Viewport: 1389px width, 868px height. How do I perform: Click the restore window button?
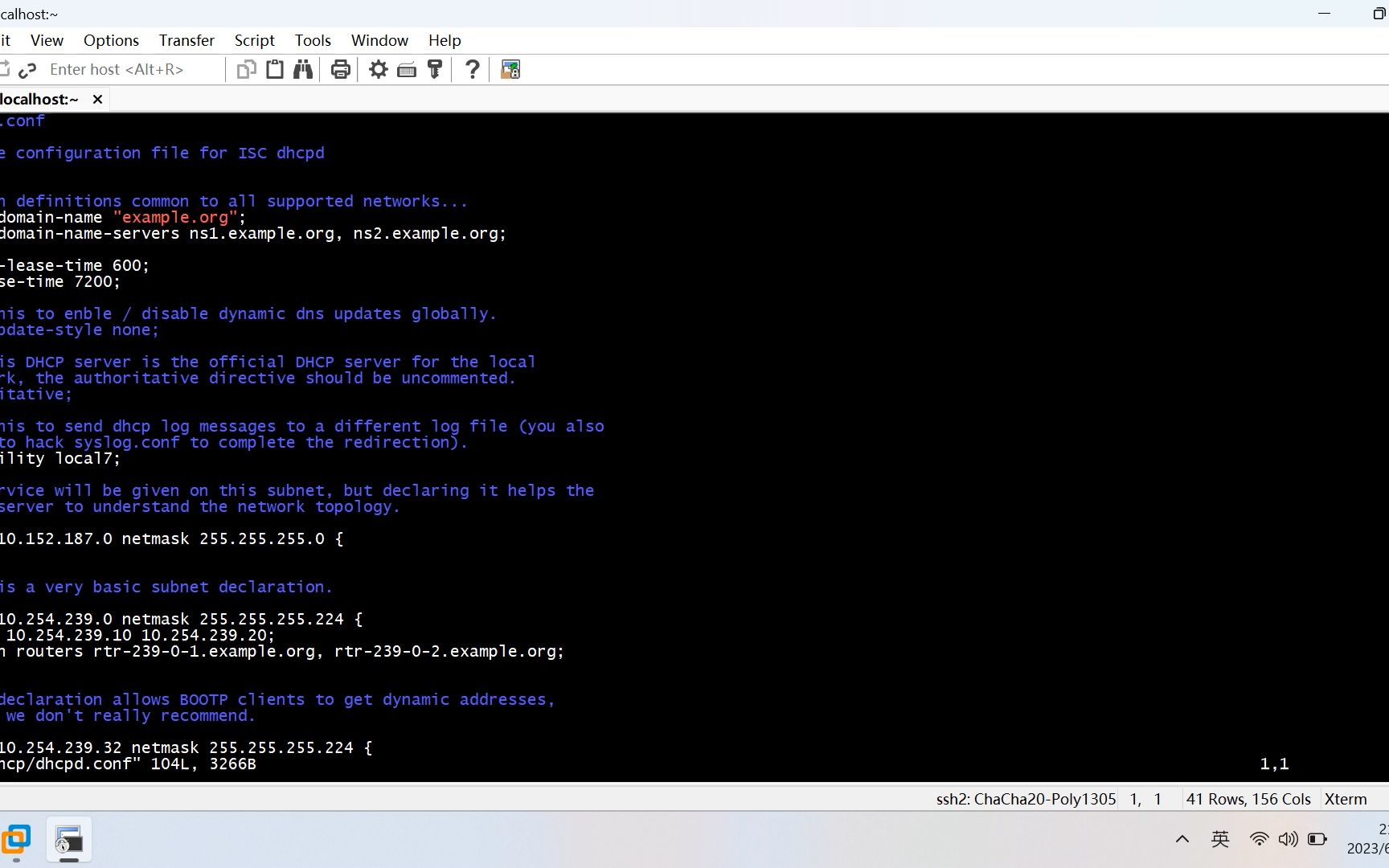coord(1379,14)
